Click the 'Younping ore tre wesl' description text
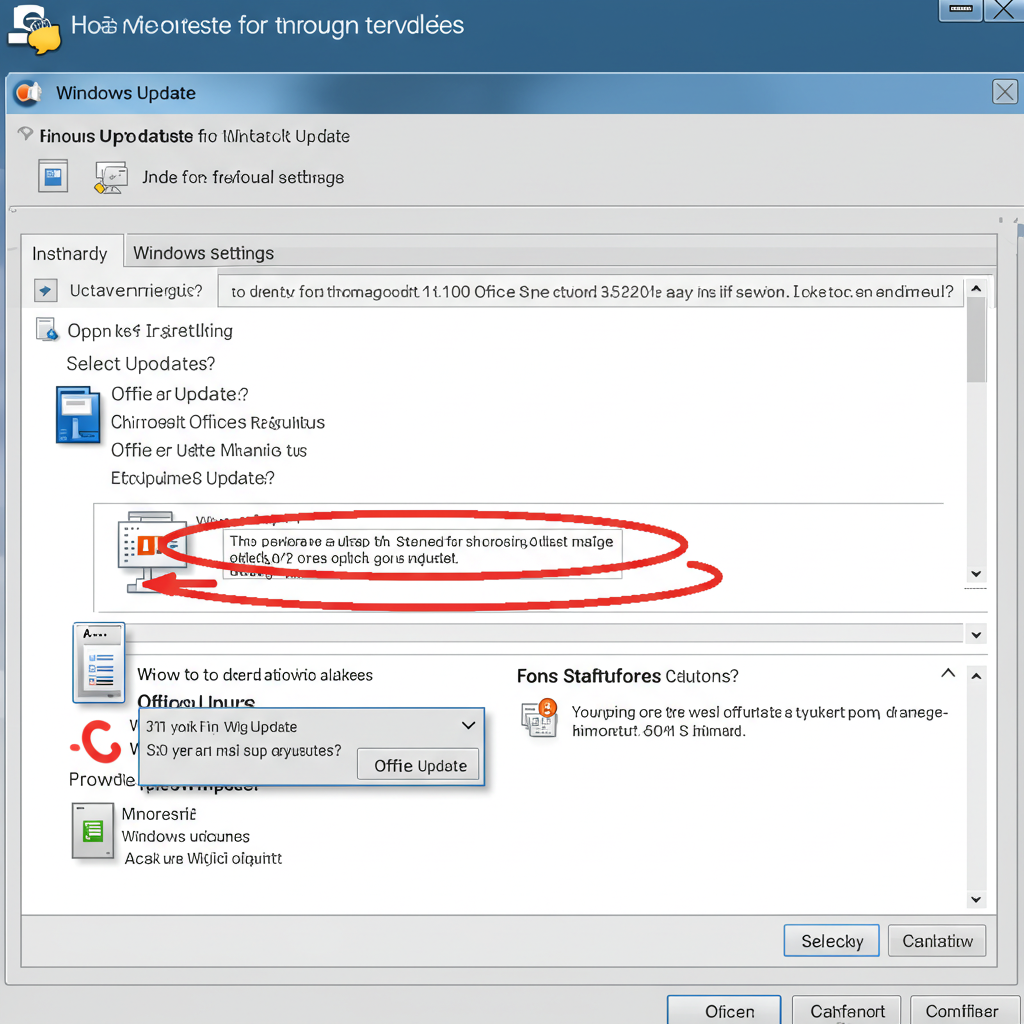Screen dimensions: 1024x1024 tap(760, 722)
